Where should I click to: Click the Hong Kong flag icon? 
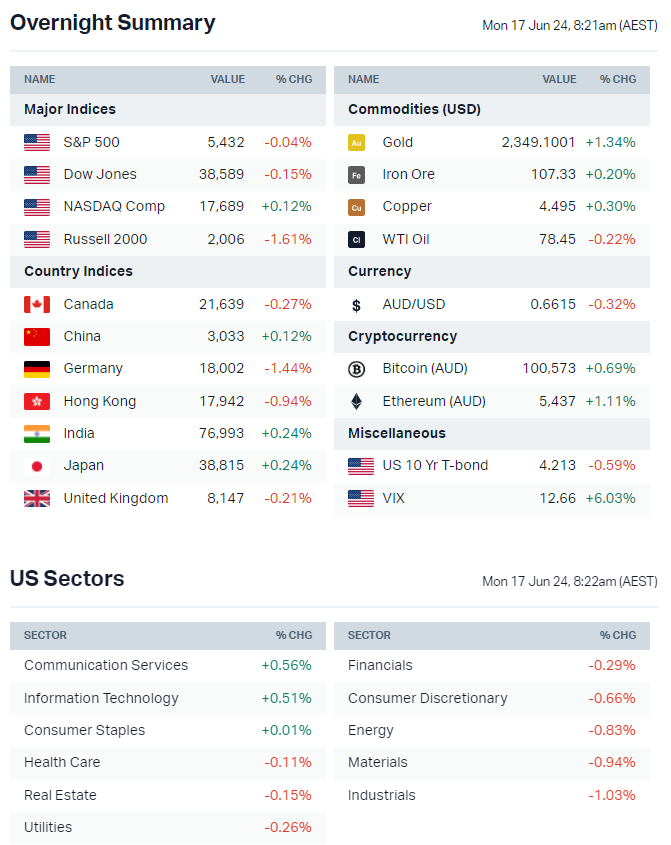tap(37, 401)
